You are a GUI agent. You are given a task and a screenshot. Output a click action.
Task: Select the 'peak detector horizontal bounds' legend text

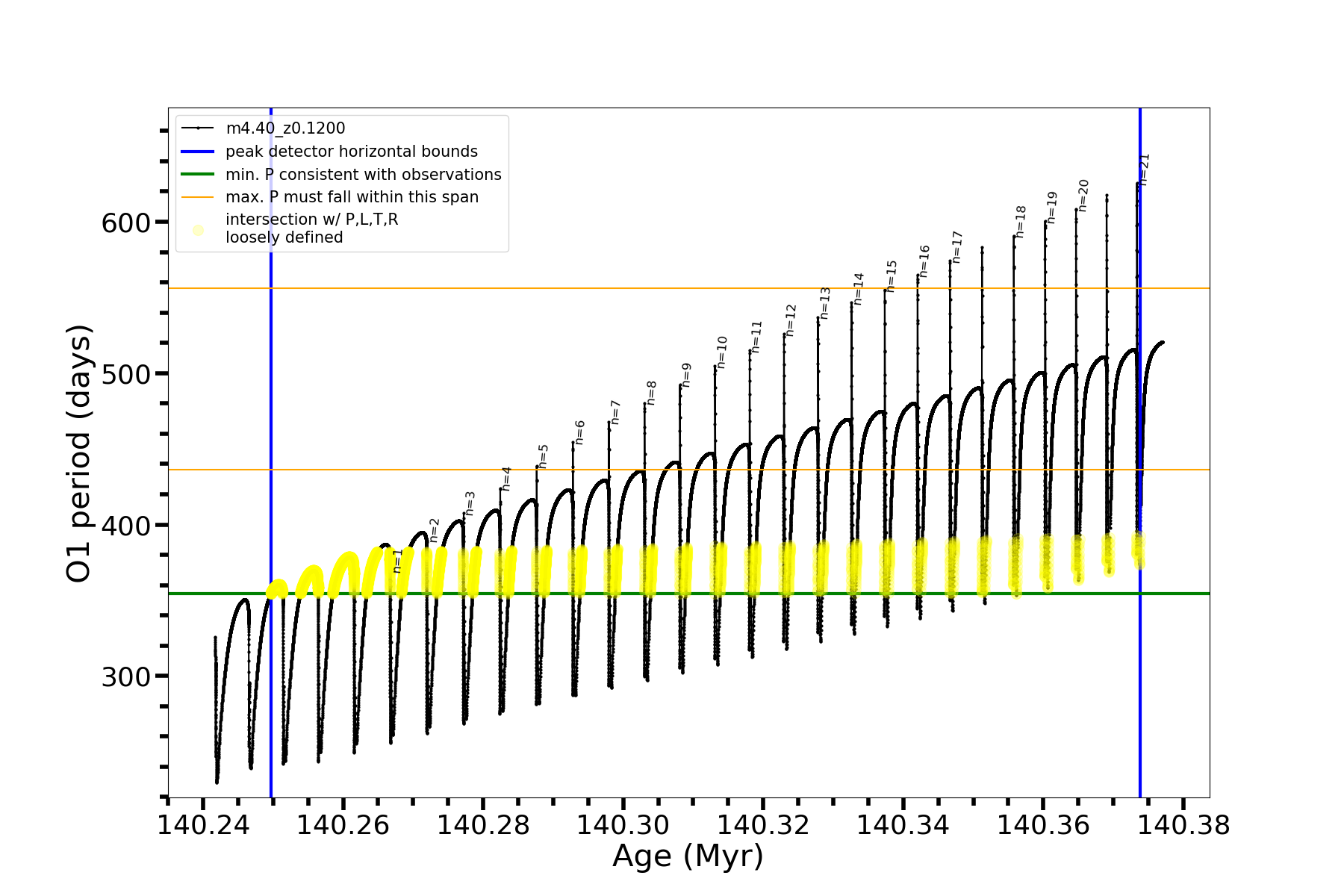[352, 152]
